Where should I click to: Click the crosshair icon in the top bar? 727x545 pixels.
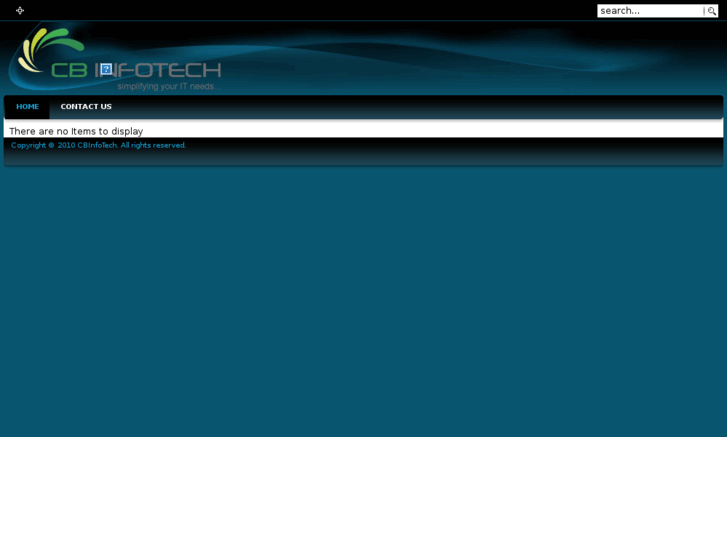(20, 10)
